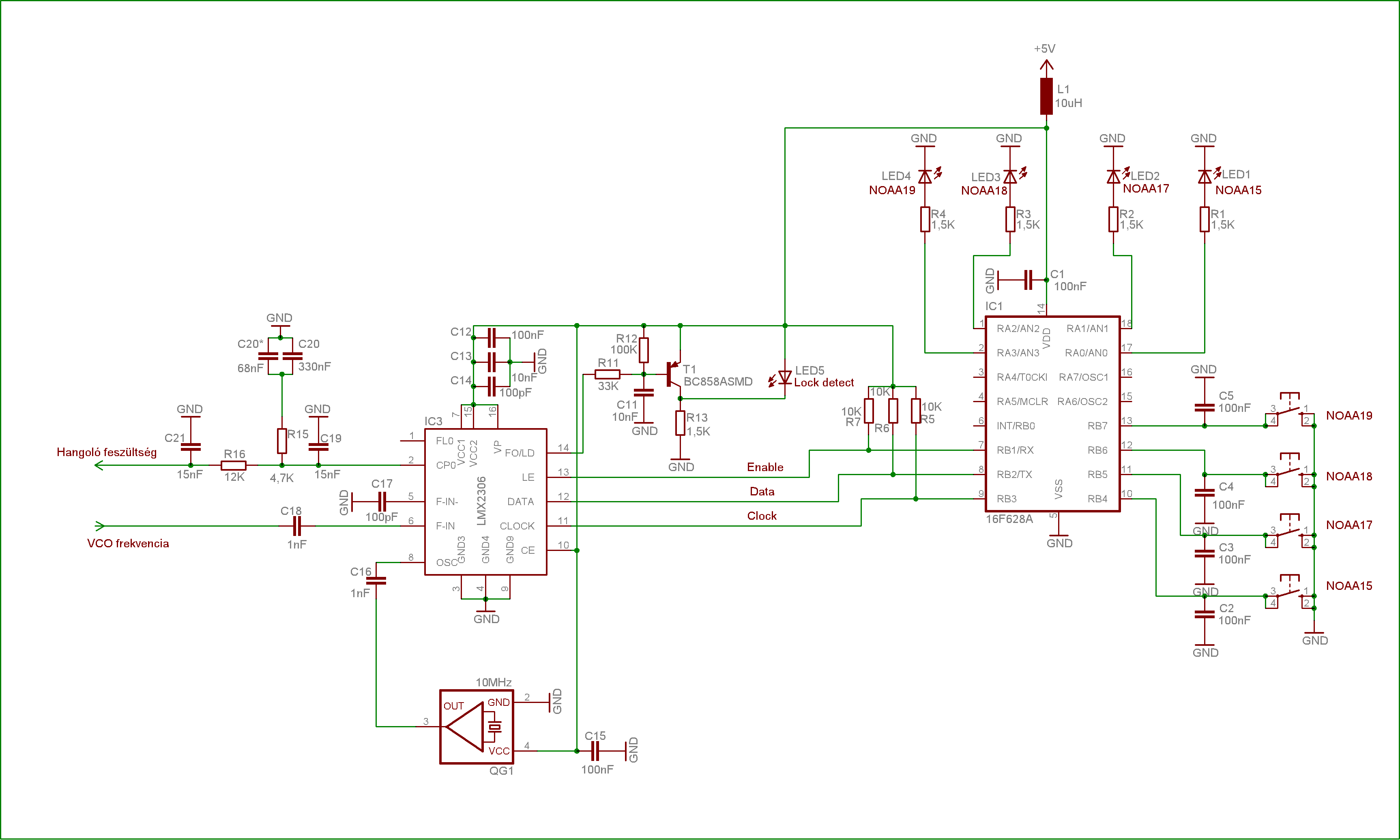
Task: Select the R16 12K resistor
Action: click(x=233, y=465)
